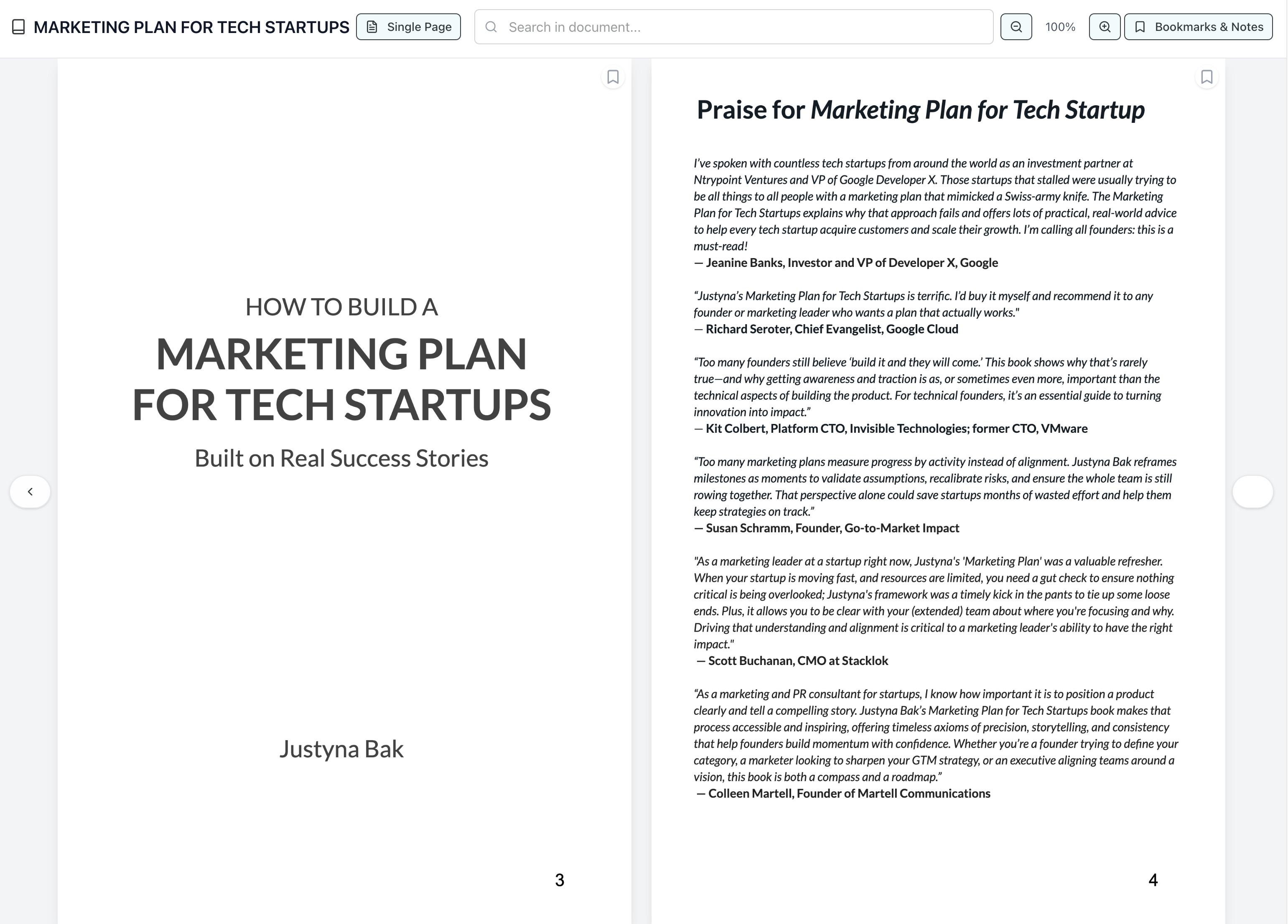This screenshot has width=1288, height=924.
Task: Open the Bookmarks & Notes panel
Action: point(1198,27)
